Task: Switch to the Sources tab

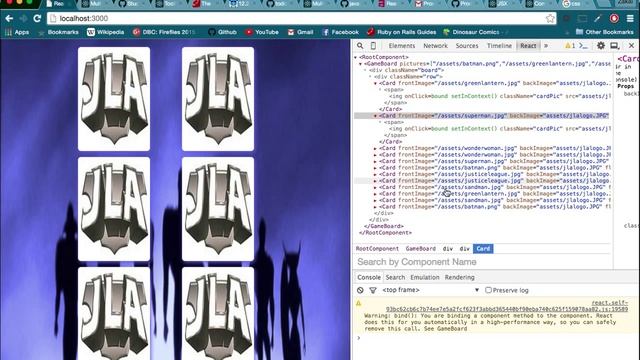Action: click(467, 46)
